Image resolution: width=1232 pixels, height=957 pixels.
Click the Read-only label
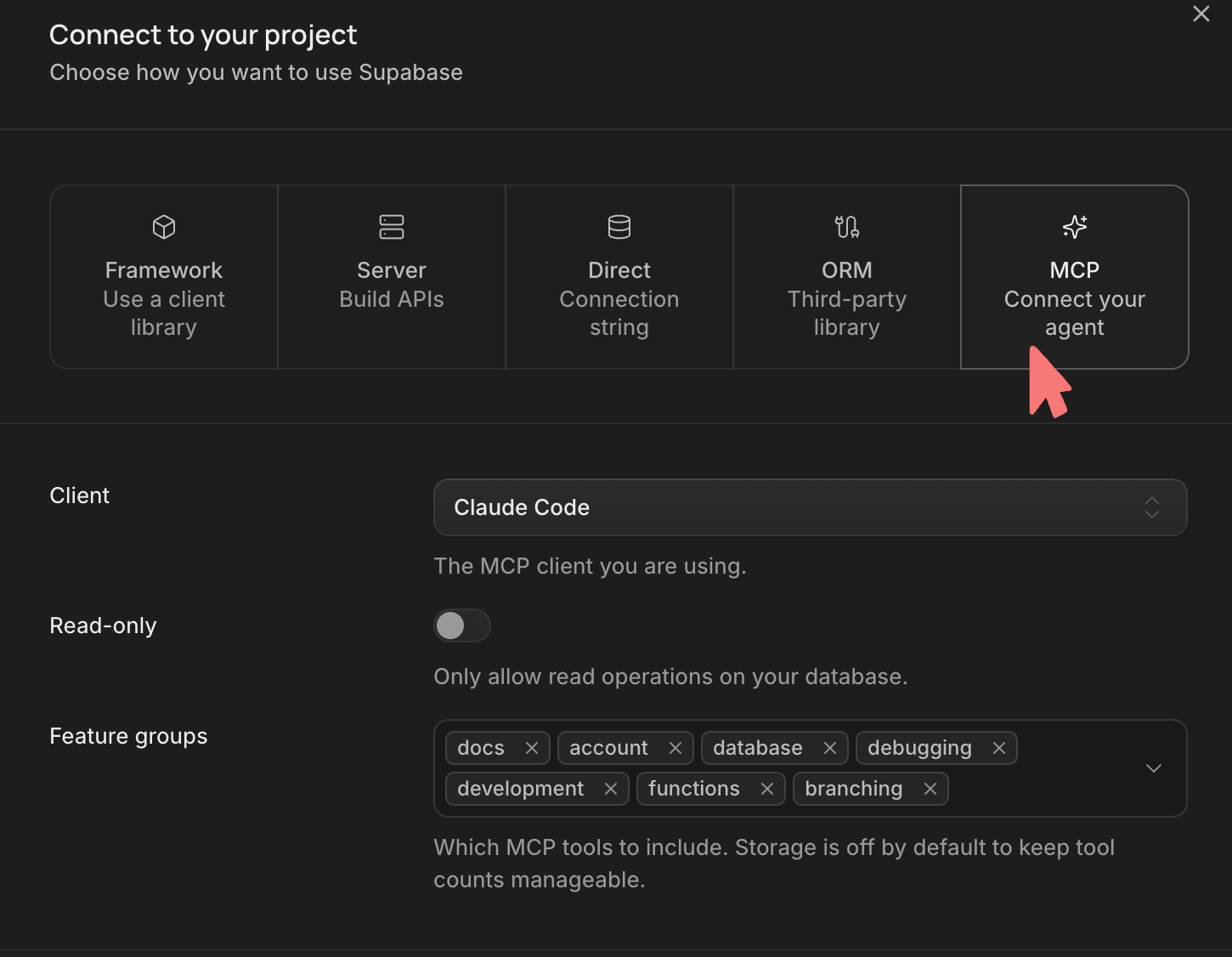[x=103, y=626]
